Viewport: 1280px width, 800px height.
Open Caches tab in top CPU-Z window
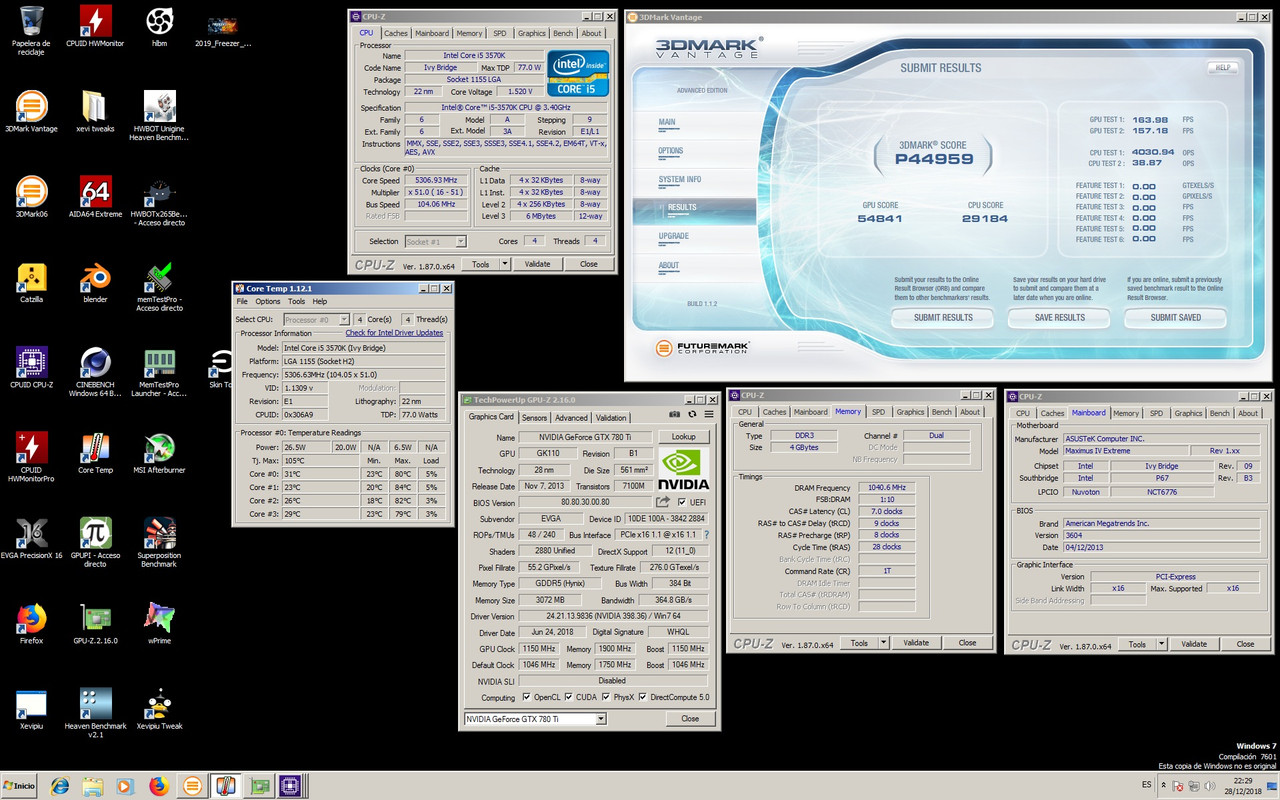[396, 33]
